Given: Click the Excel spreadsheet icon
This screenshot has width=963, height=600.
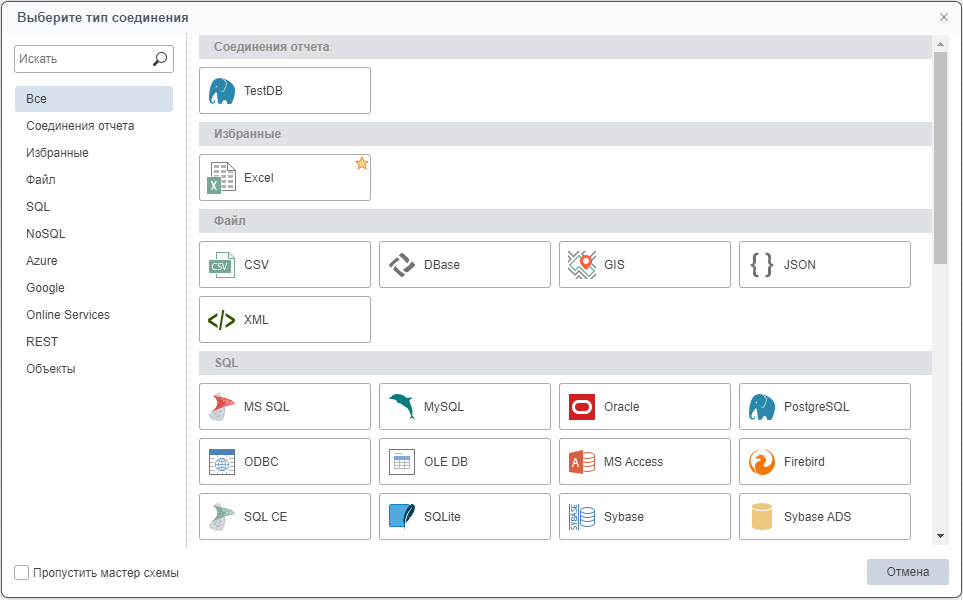Looking at the screenshot, I should tap(222, 178).
